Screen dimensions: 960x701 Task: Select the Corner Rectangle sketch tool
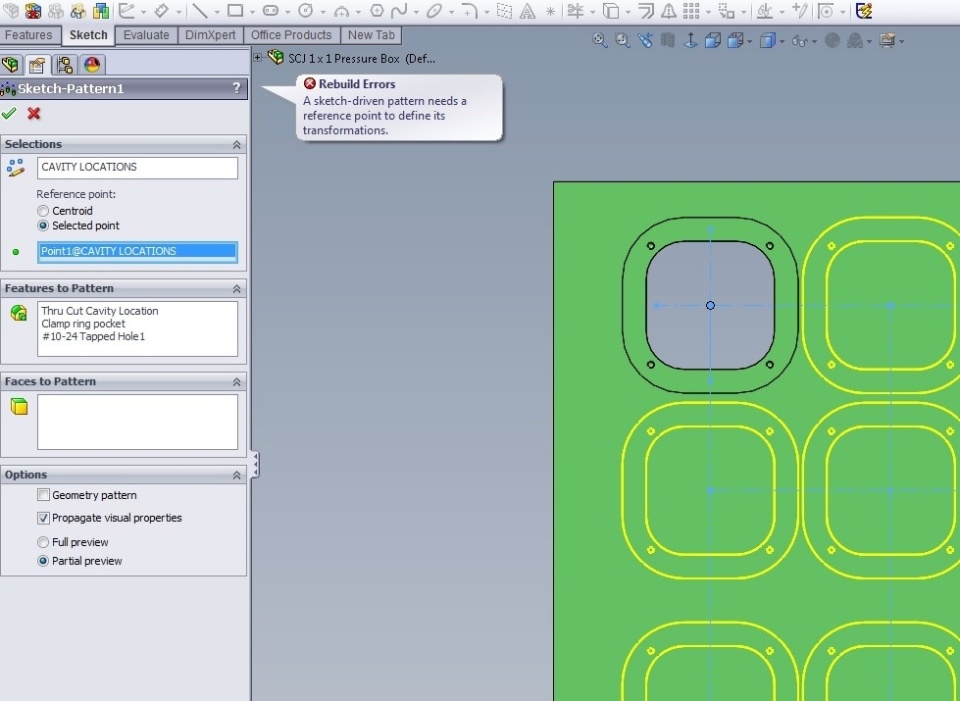point(235,10)
